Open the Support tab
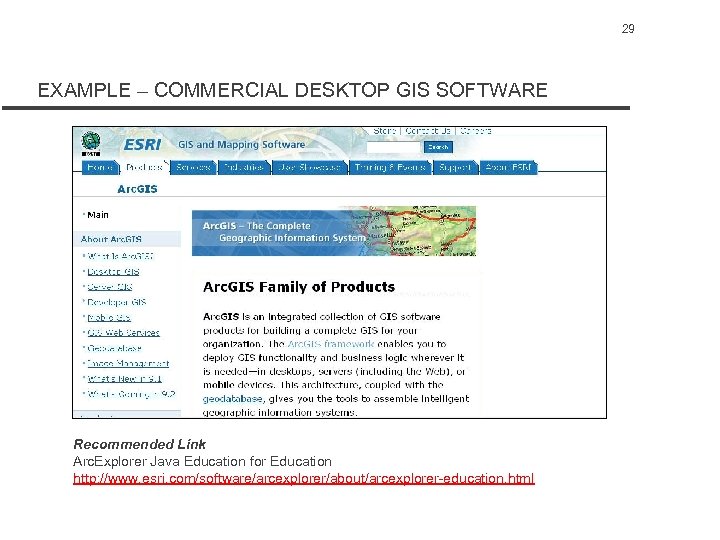 pyautogui.click(x=455, y=167)
